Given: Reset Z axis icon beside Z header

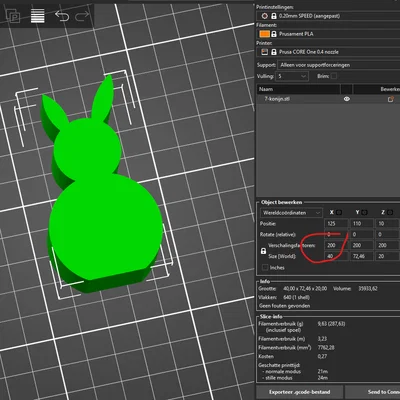Looking at the screenshot, I should (390, 212).
